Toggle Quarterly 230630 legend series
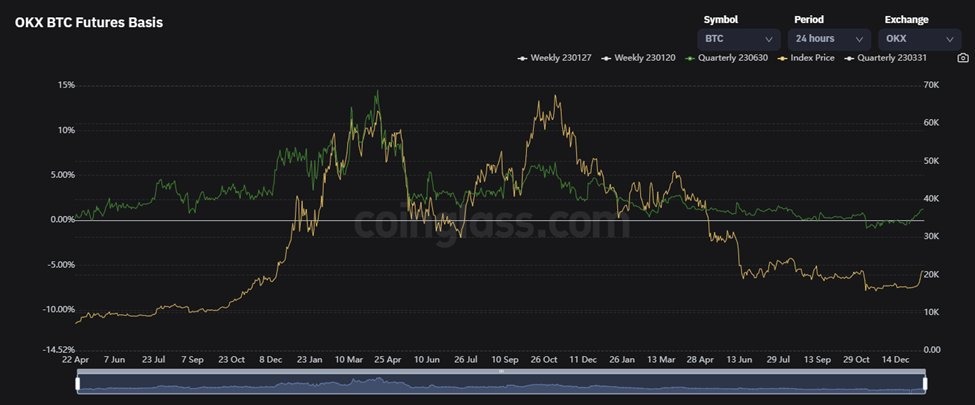This screenshot has width=975, height=405. pyautogui.click(x=726, y=58)
